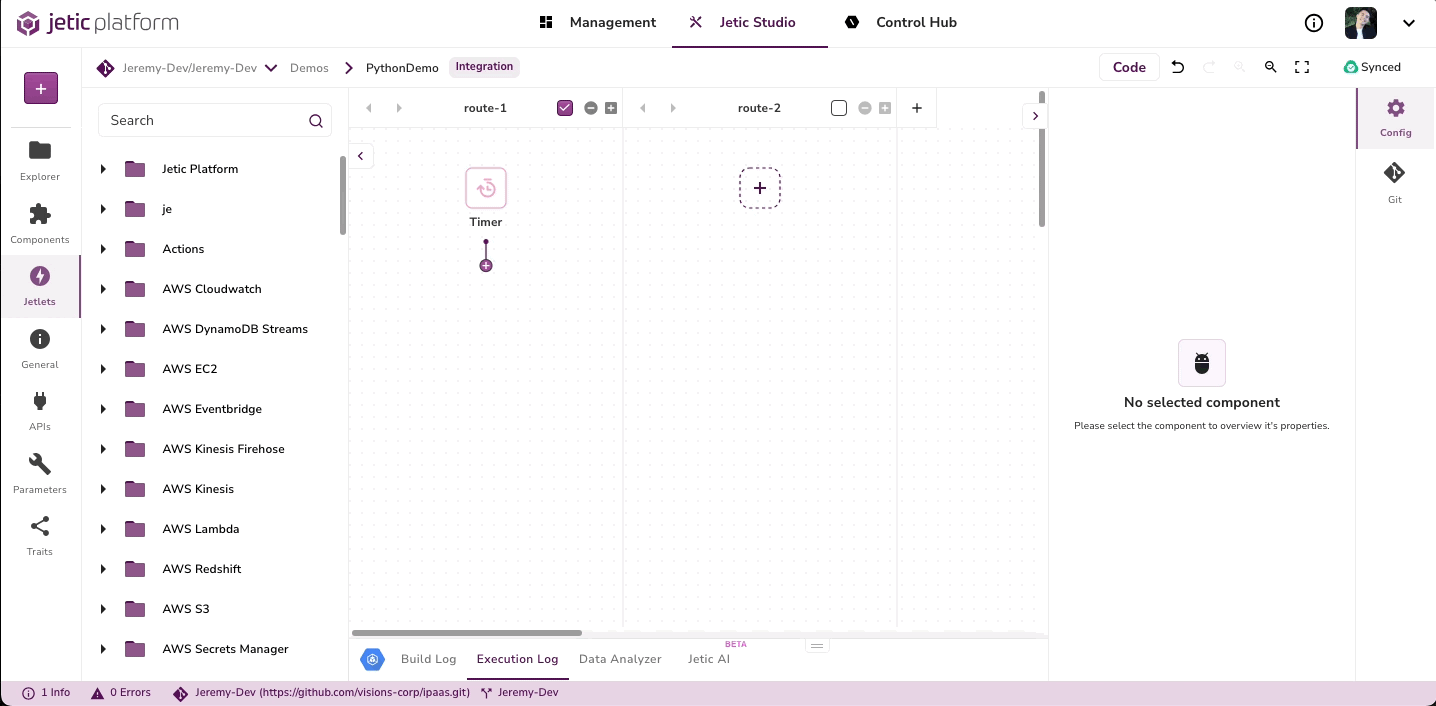
Task: Check the route-2 checkbox
Action: 839,108
